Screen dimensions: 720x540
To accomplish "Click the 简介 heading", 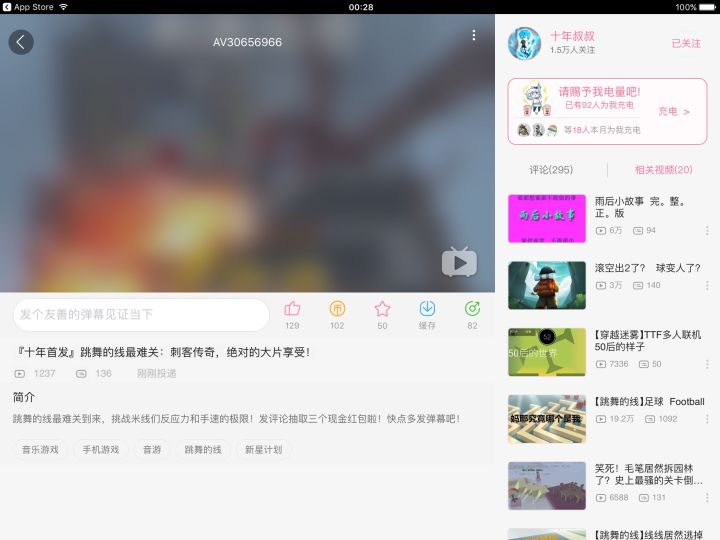I will coord(24,397).
